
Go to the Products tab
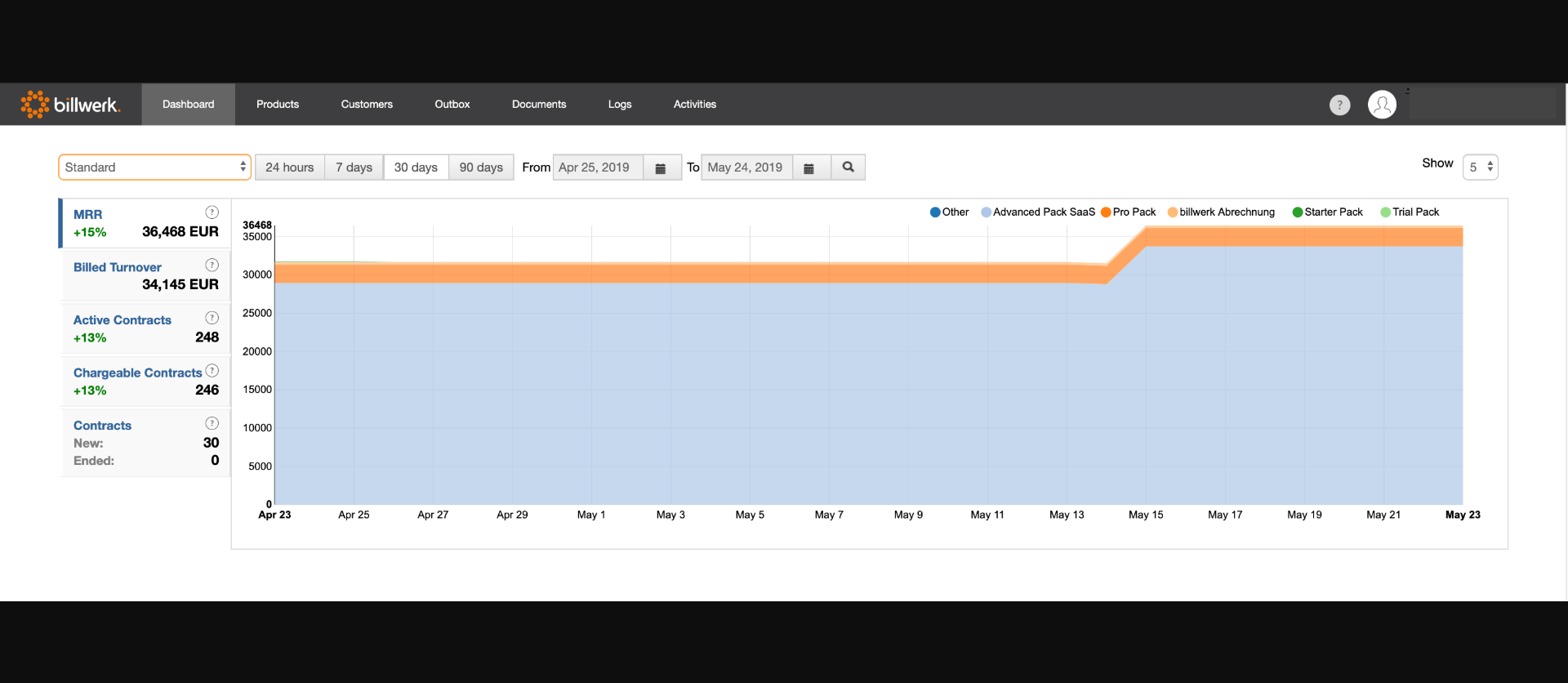[278, 105]
